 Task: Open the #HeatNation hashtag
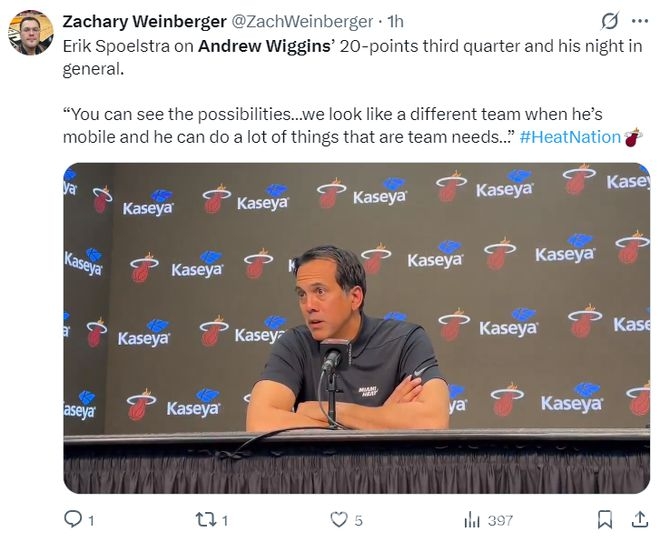click(570, 137)
